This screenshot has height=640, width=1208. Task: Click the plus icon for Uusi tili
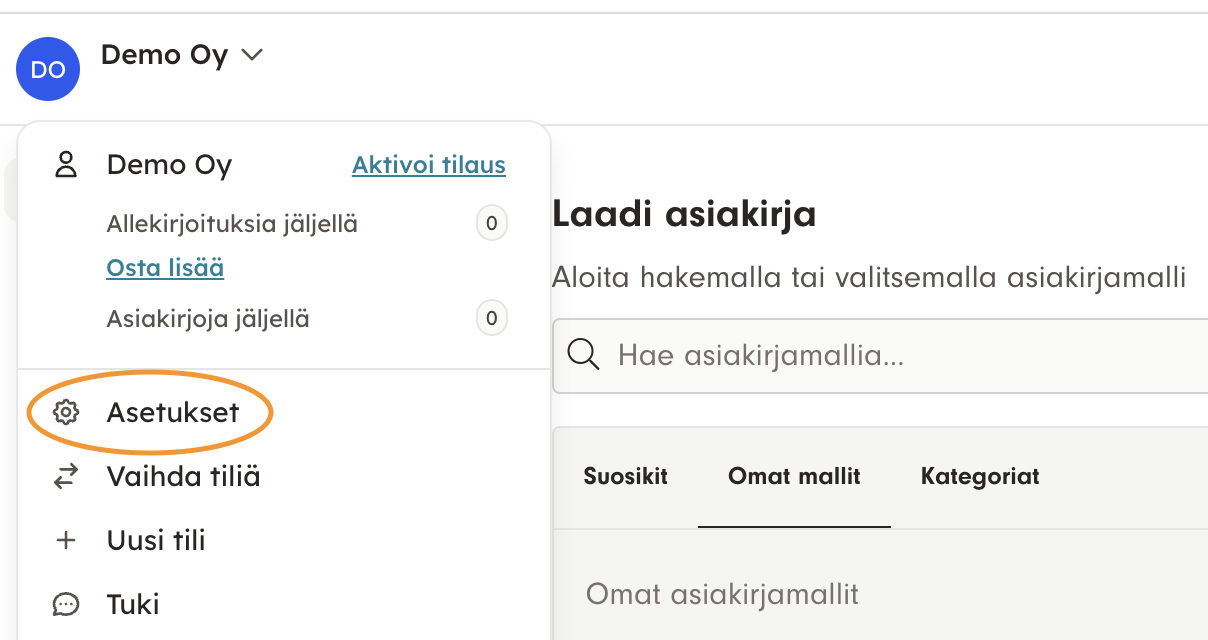point(66,541)
